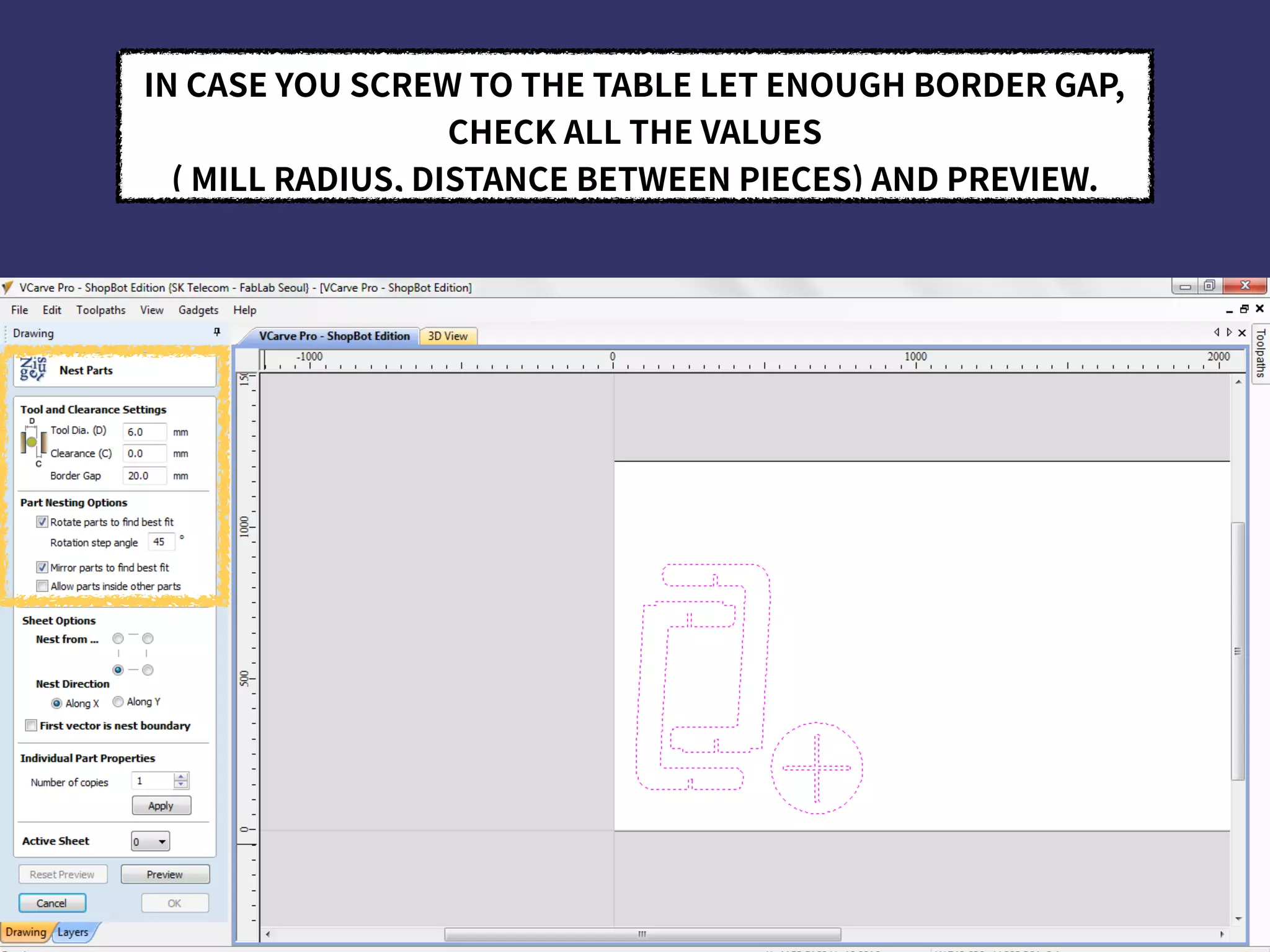This screenshot has height=952, width=1270.
Task: Click the tab scroll right arrow
Action: pos(1229,333)
